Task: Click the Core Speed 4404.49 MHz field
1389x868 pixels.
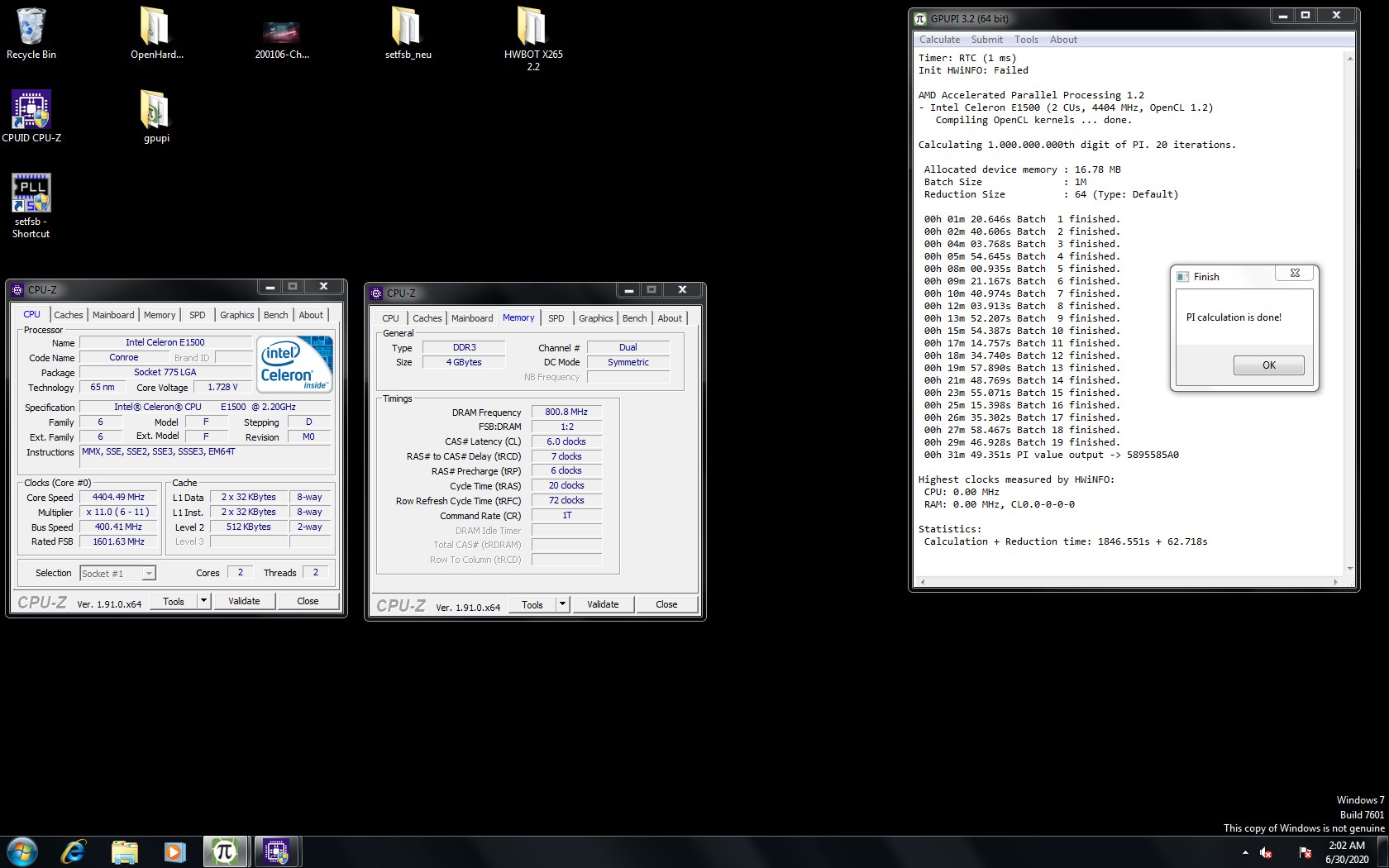Action: point(118,497)
